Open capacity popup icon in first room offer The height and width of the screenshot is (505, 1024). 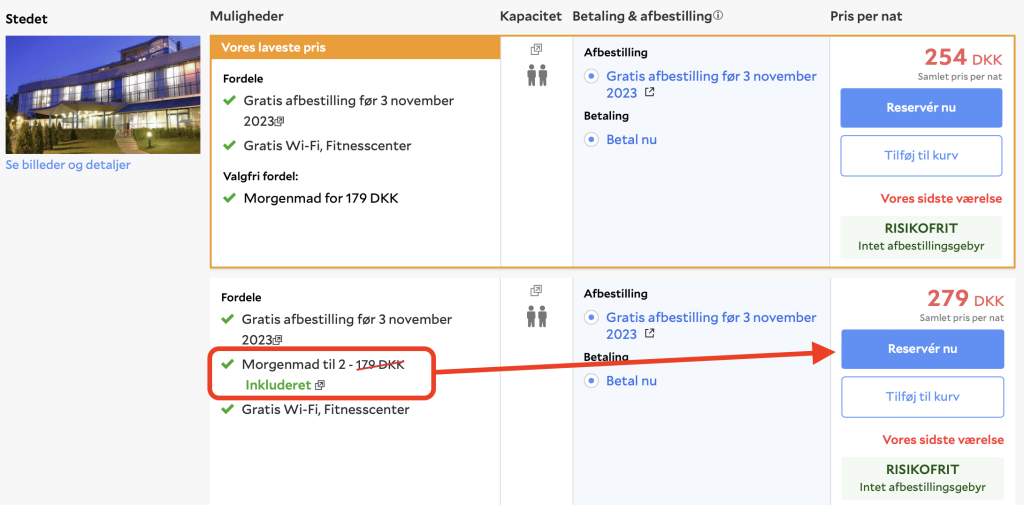[536, 49]
